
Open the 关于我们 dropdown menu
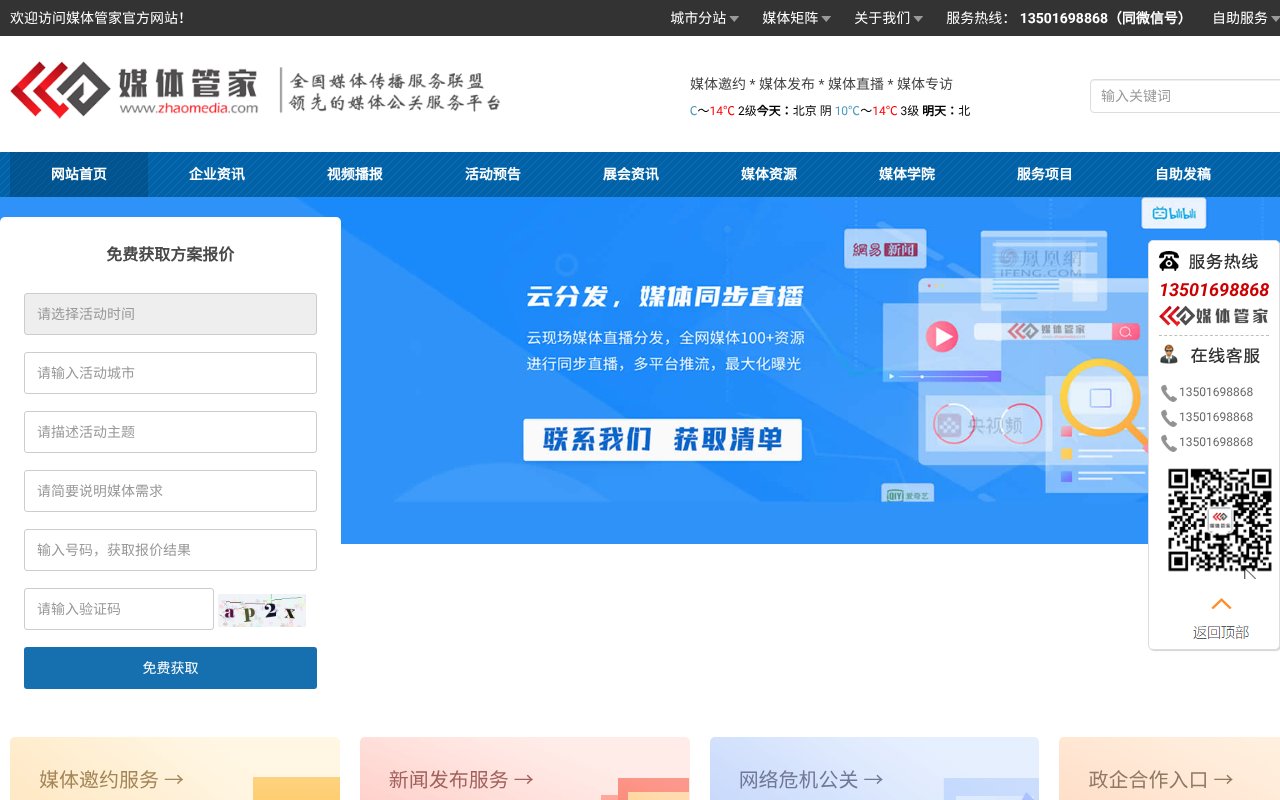[883, 17]
